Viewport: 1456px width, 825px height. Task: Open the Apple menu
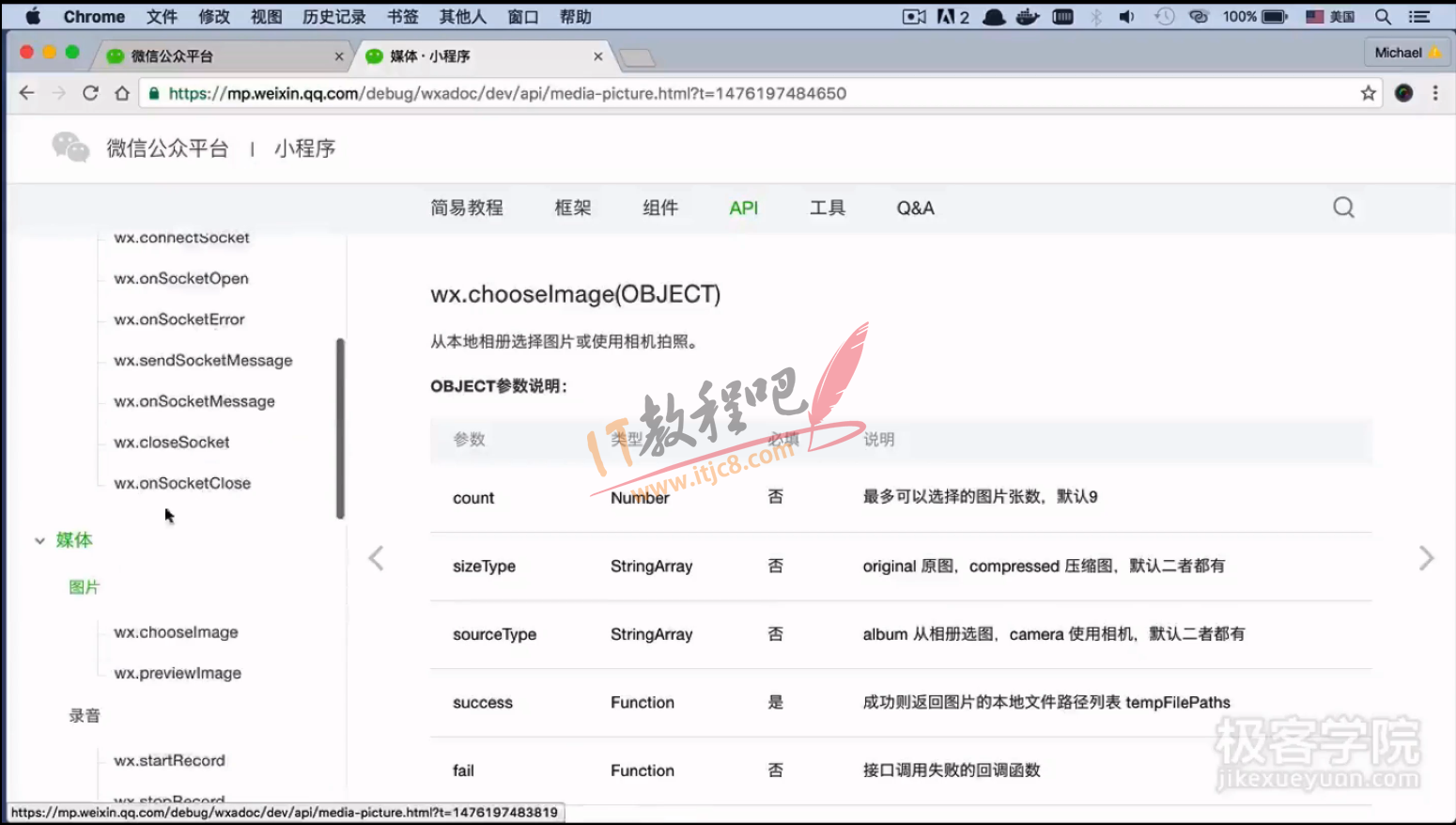tap(33, 17)
